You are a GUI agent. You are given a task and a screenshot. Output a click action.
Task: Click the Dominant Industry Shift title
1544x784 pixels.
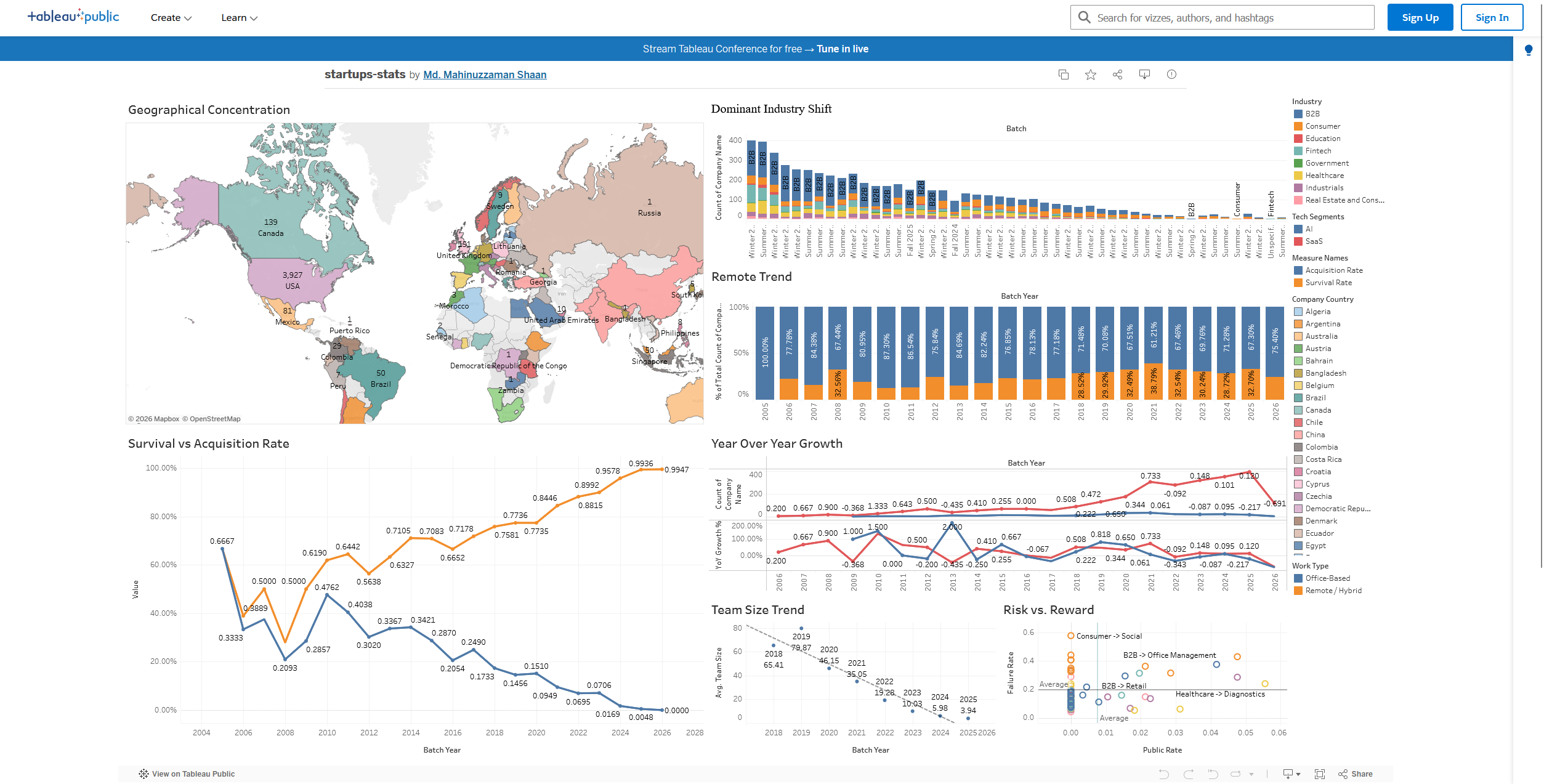[x=771, y=109]
